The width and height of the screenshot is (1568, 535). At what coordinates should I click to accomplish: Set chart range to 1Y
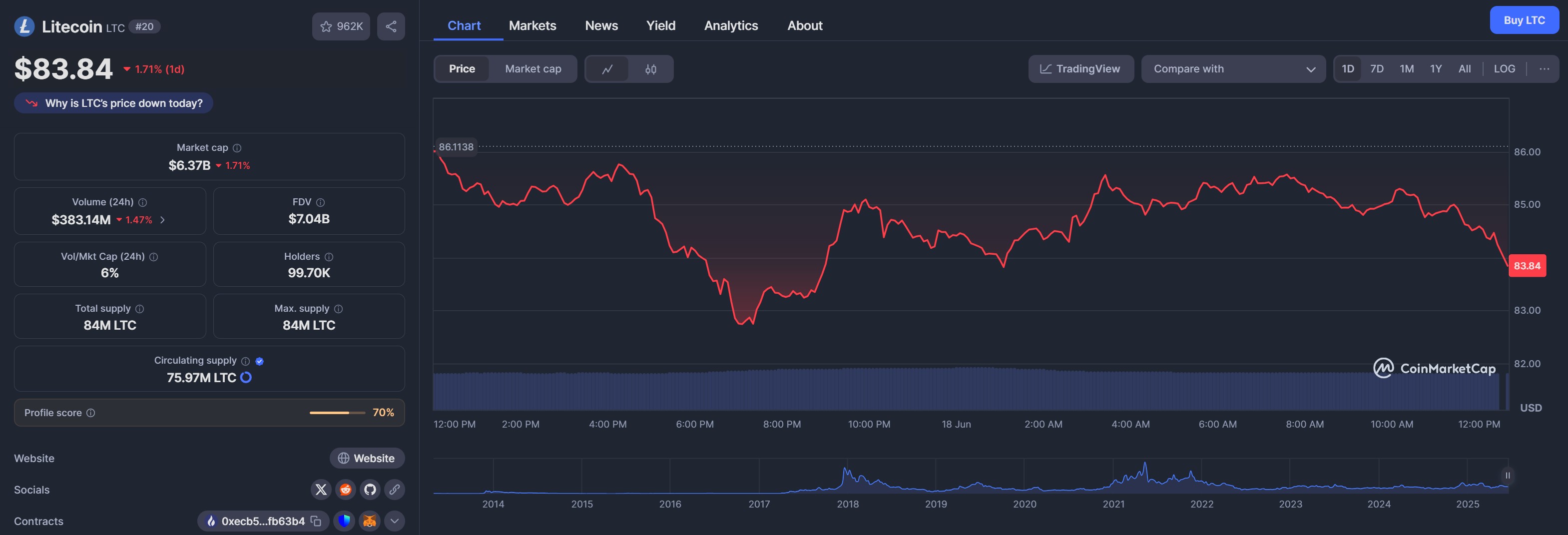pos(1436,69)
